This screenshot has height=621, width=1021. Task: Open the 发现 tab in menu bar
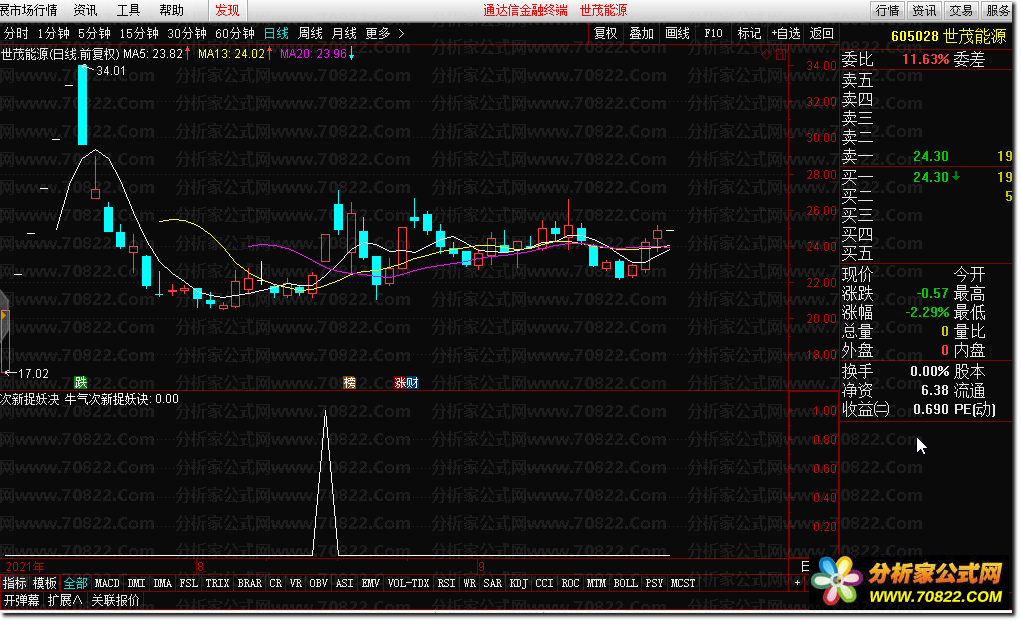click(227, 10)
